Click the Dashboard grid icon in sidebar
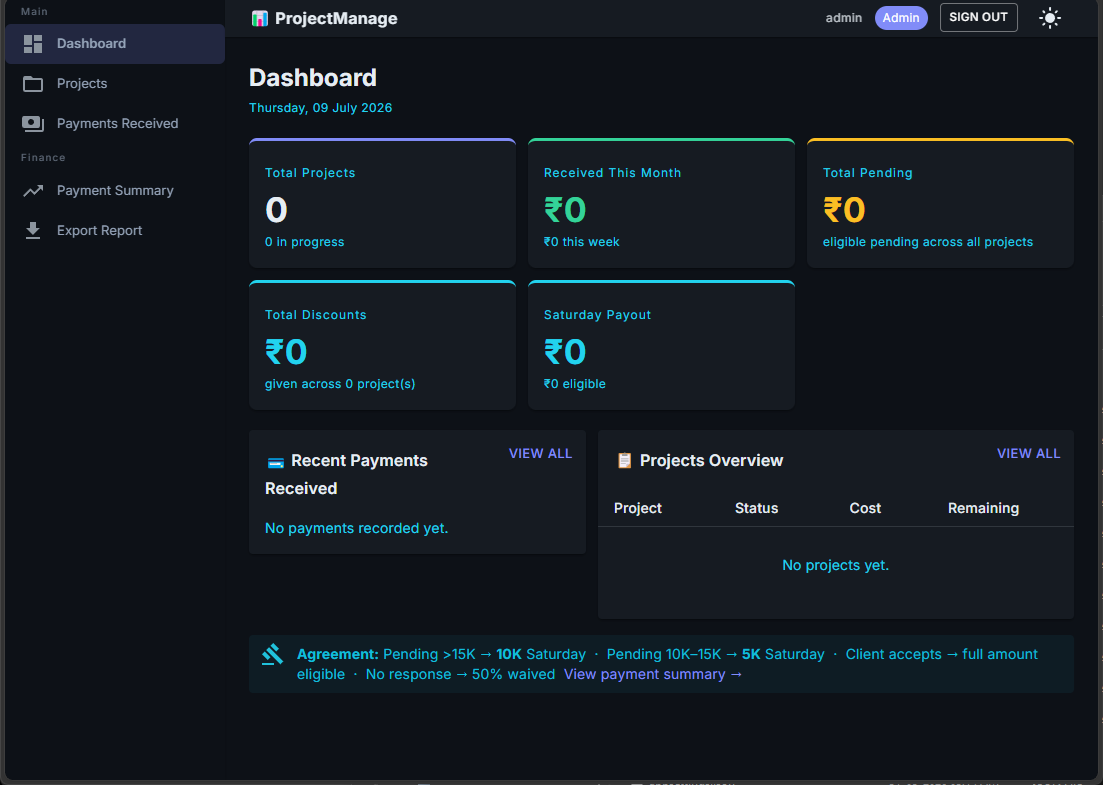Image resolution: width=1103 pixels, height=785 pixels. pyautogui.click(x=33, y=44)
